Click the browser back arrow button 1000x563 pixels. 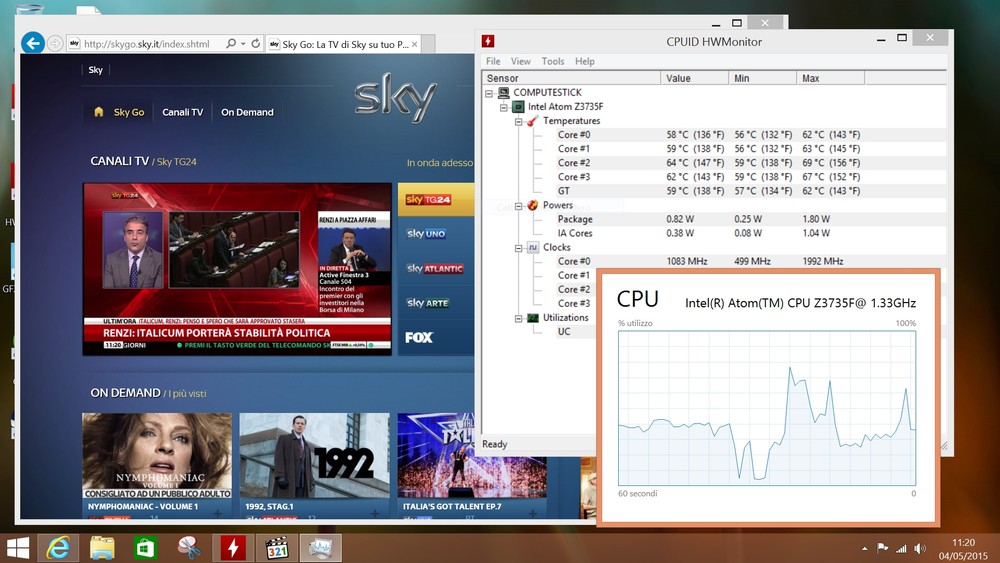coord(33,43)
